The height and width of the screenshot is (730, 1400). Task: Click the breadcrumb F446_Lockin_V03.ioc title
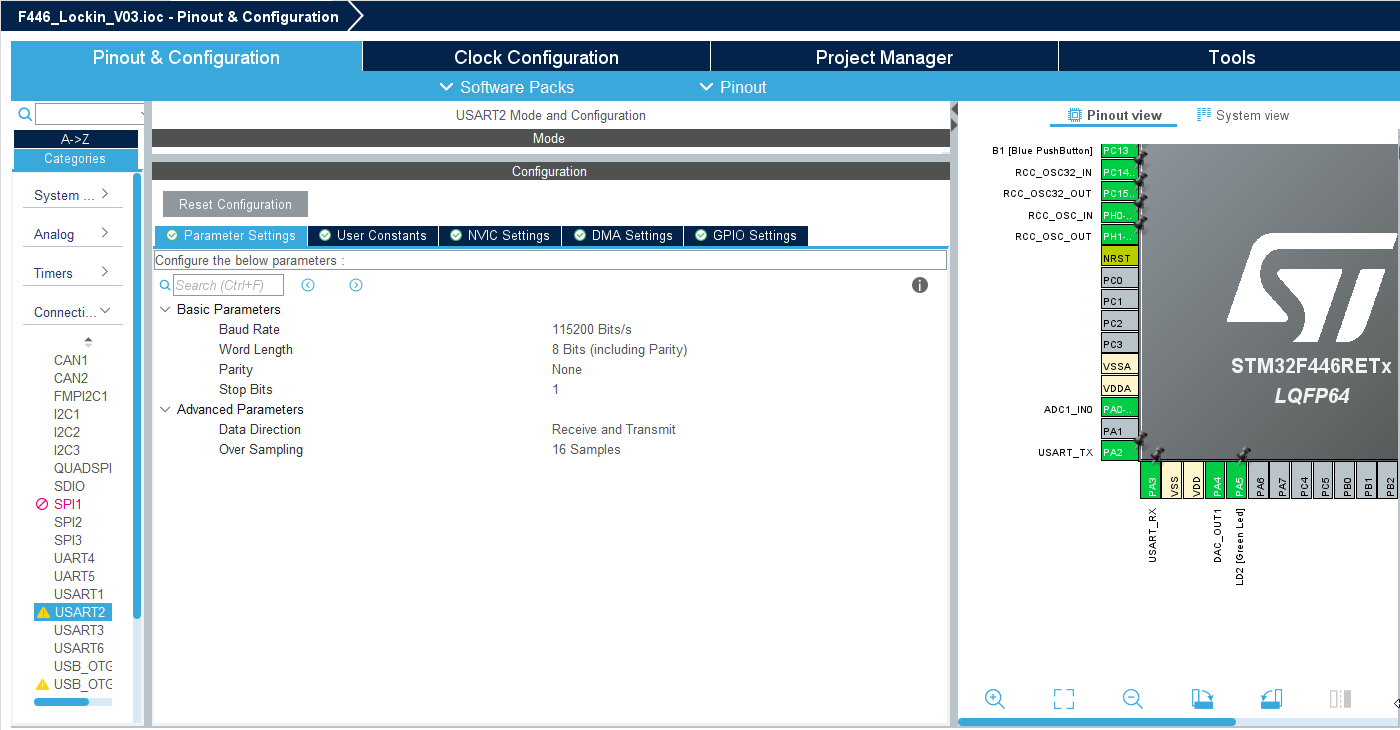[x=178, y=16]
